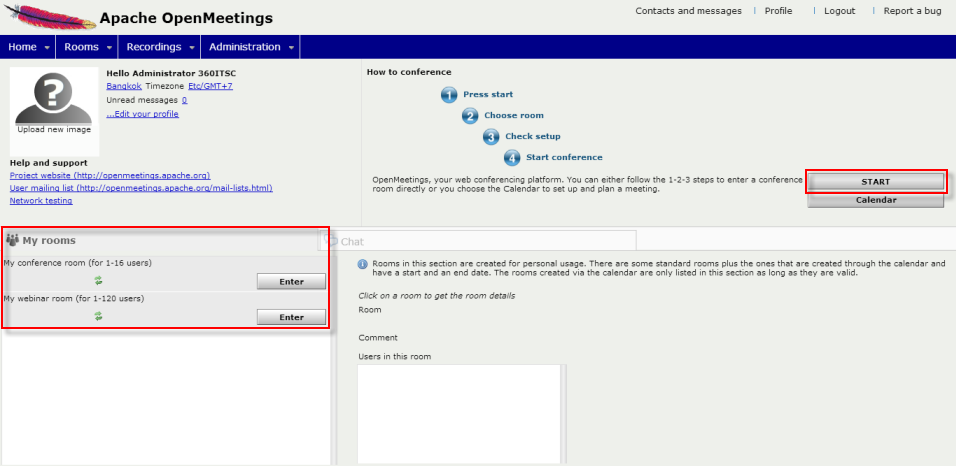956x466 pixels.
Task: Expand the Administration menu arrow
Action: click(291, 48)
